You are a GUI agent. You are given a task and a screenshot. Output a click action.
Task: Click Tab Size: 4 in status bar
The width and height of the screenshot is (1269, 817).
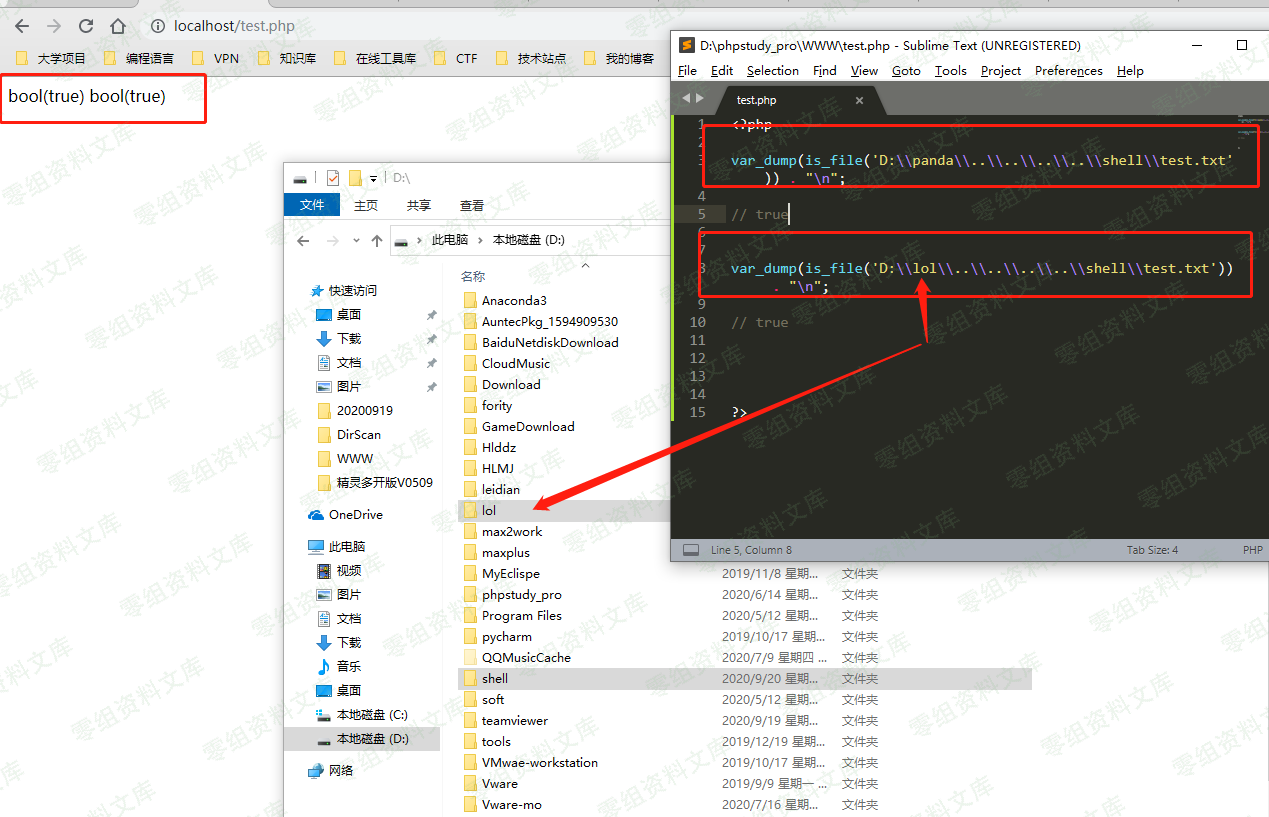tap(1152, 550)
